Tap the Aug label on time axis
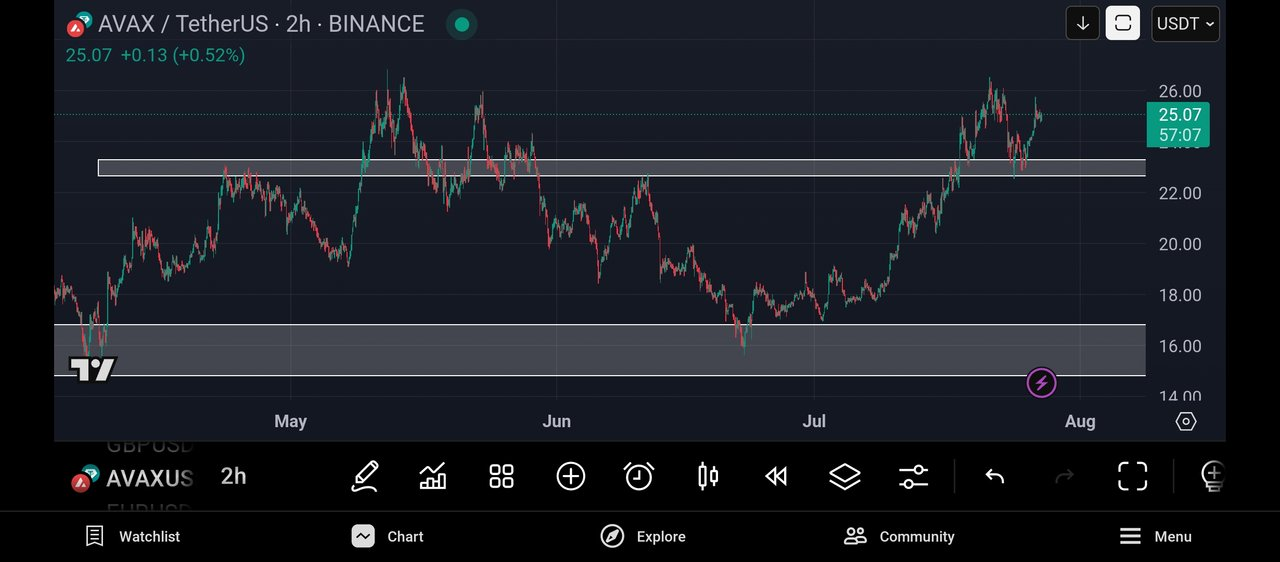 1080,421
